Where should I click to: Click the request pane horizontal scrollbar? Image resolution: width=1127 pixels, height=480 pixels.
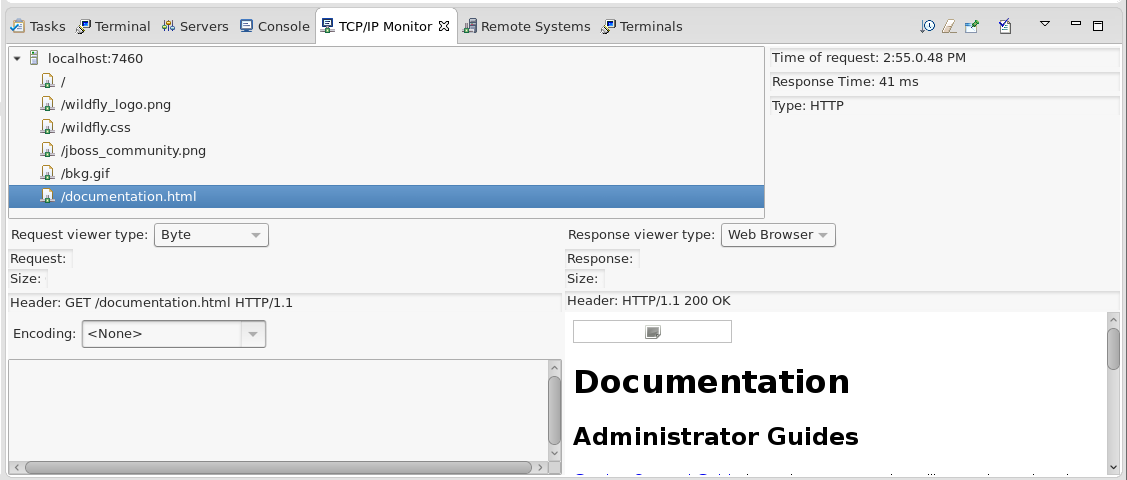[277, 467]
